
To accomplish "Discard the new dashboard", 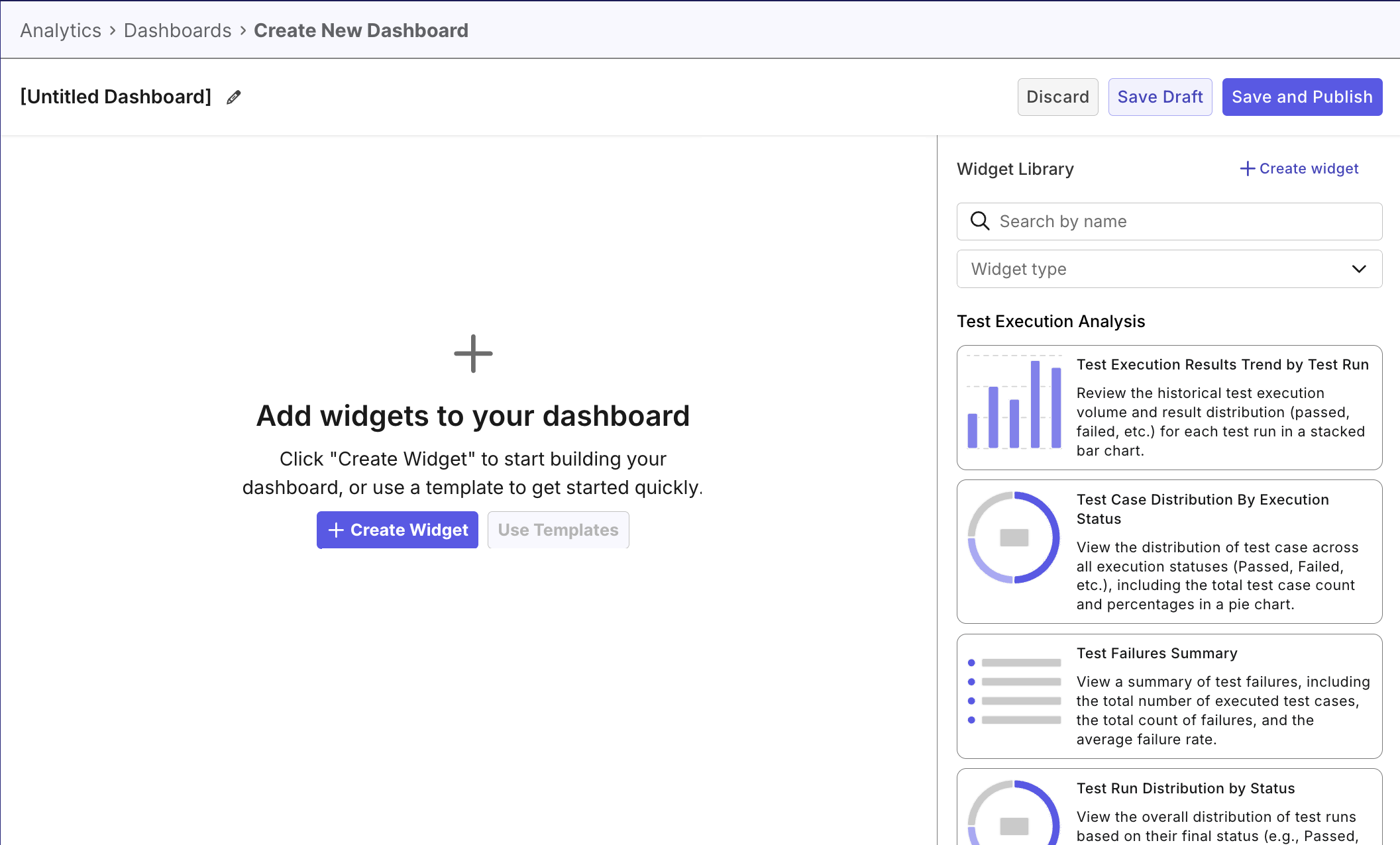I will click(x=1057, y=97).
